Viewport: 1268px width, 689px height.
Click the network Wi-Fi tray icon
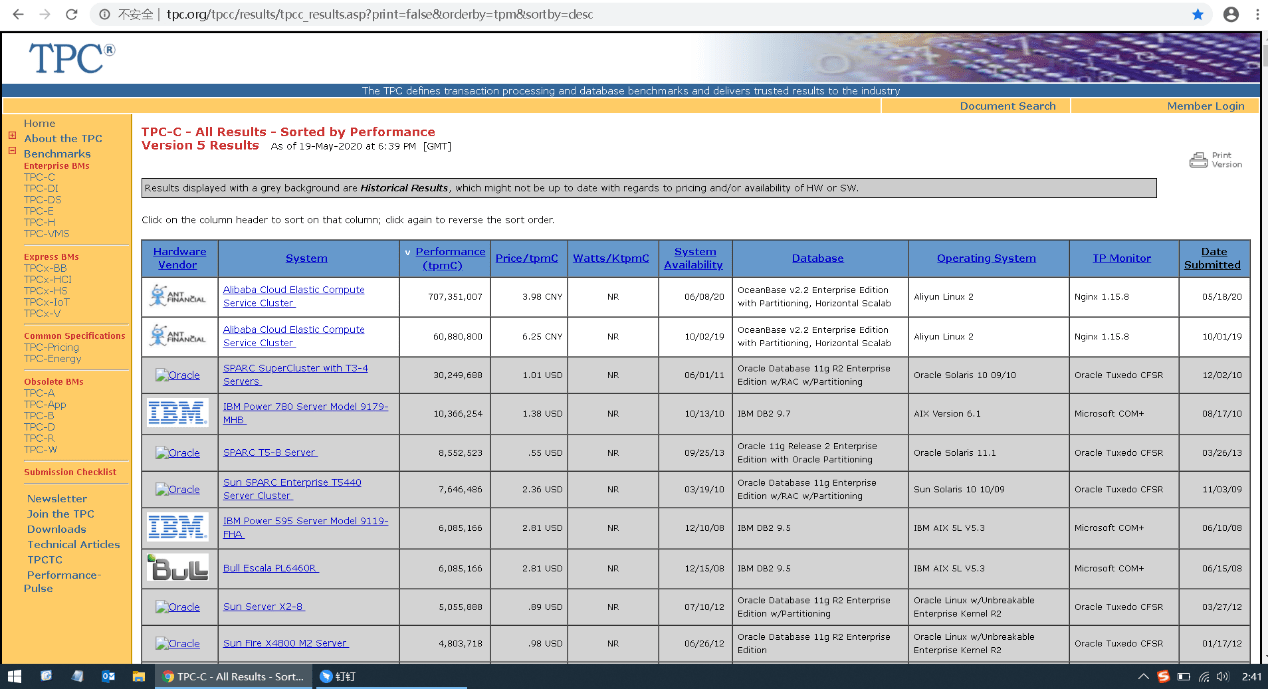coord(1205,677)
